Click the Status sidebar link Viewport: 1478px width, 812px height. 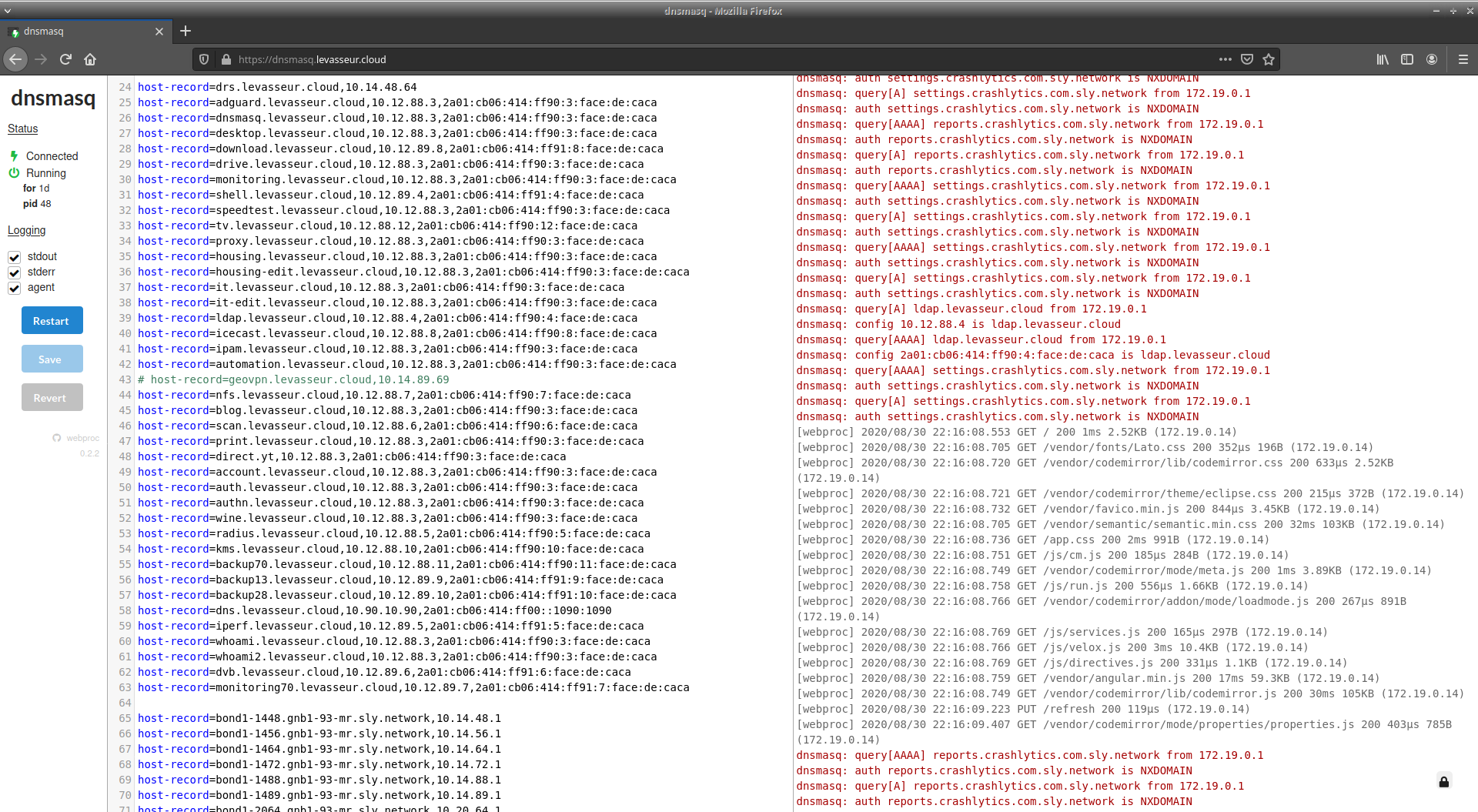(x=22, y=129)
